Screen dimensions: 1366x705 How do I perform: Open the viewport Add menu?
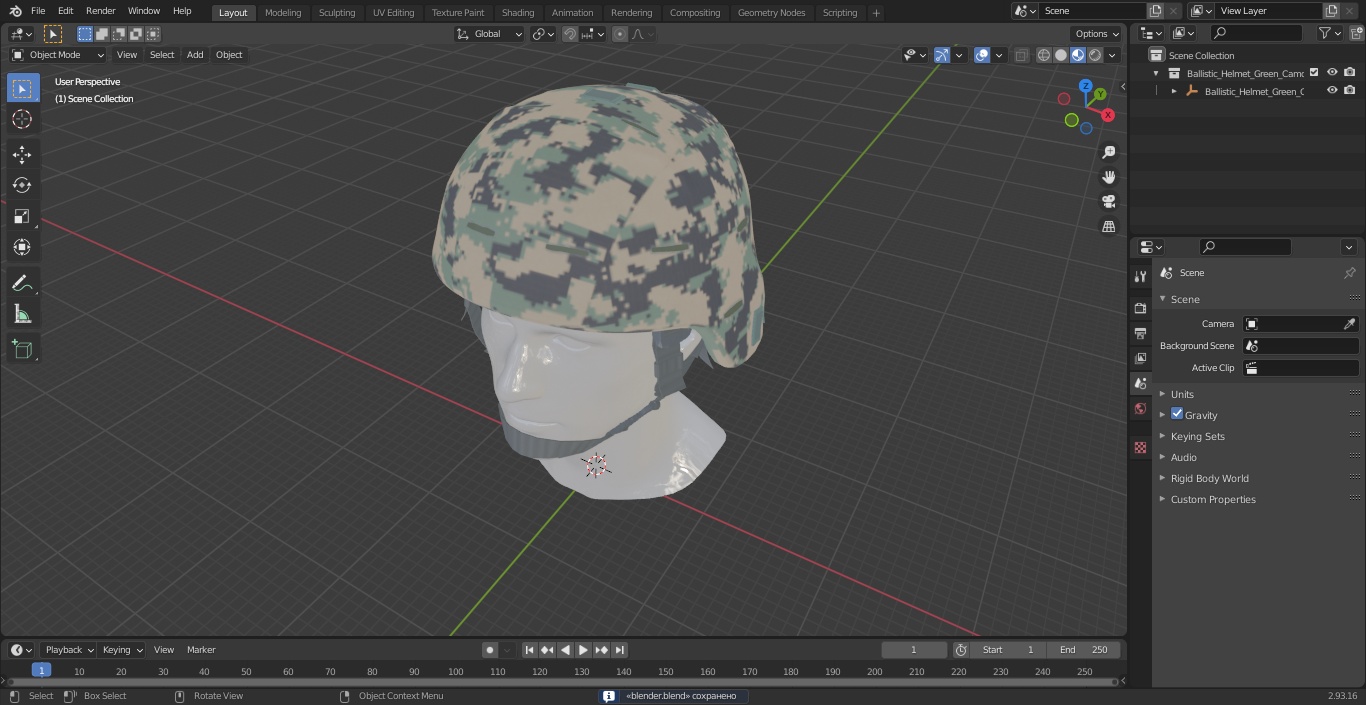(195, 55)
